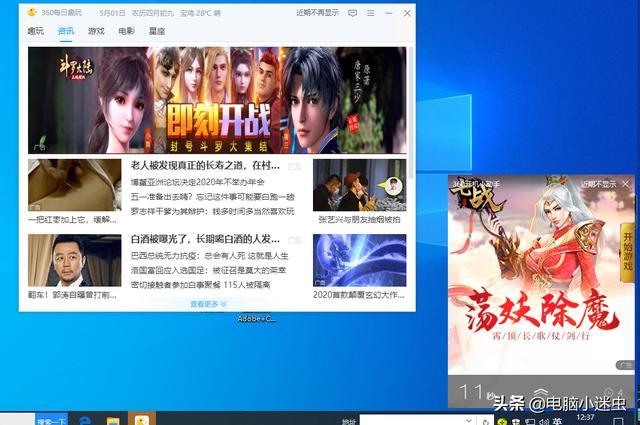Screen dimensions: 640x425
Task: Click 近期不再显示 in the 360 title bar
Action: [x=318, y=13]
